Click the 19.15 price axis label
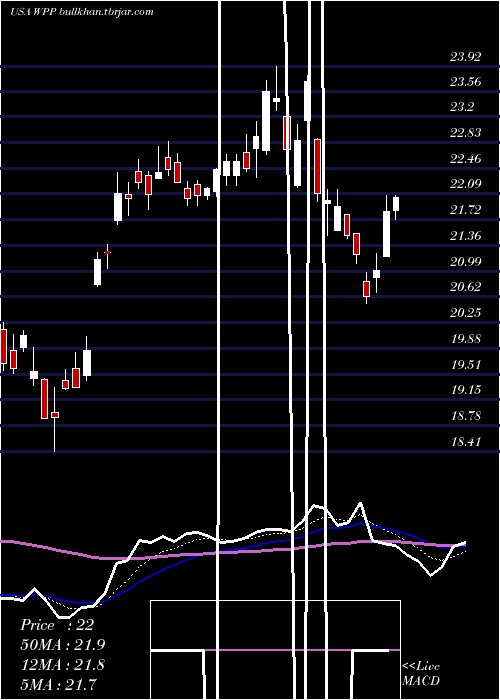This screenshot has width=500, height=700. pos(466,390)
